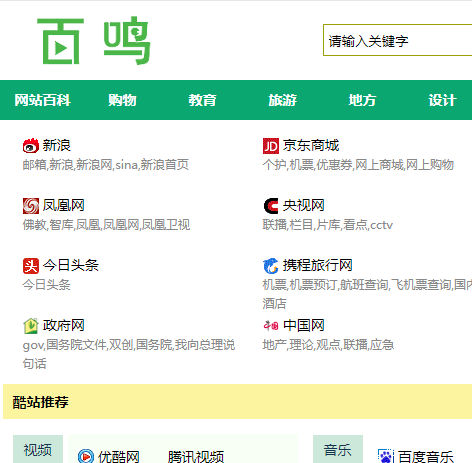Open the 新浪 link
Screen dimensions: 472x463
56,146
